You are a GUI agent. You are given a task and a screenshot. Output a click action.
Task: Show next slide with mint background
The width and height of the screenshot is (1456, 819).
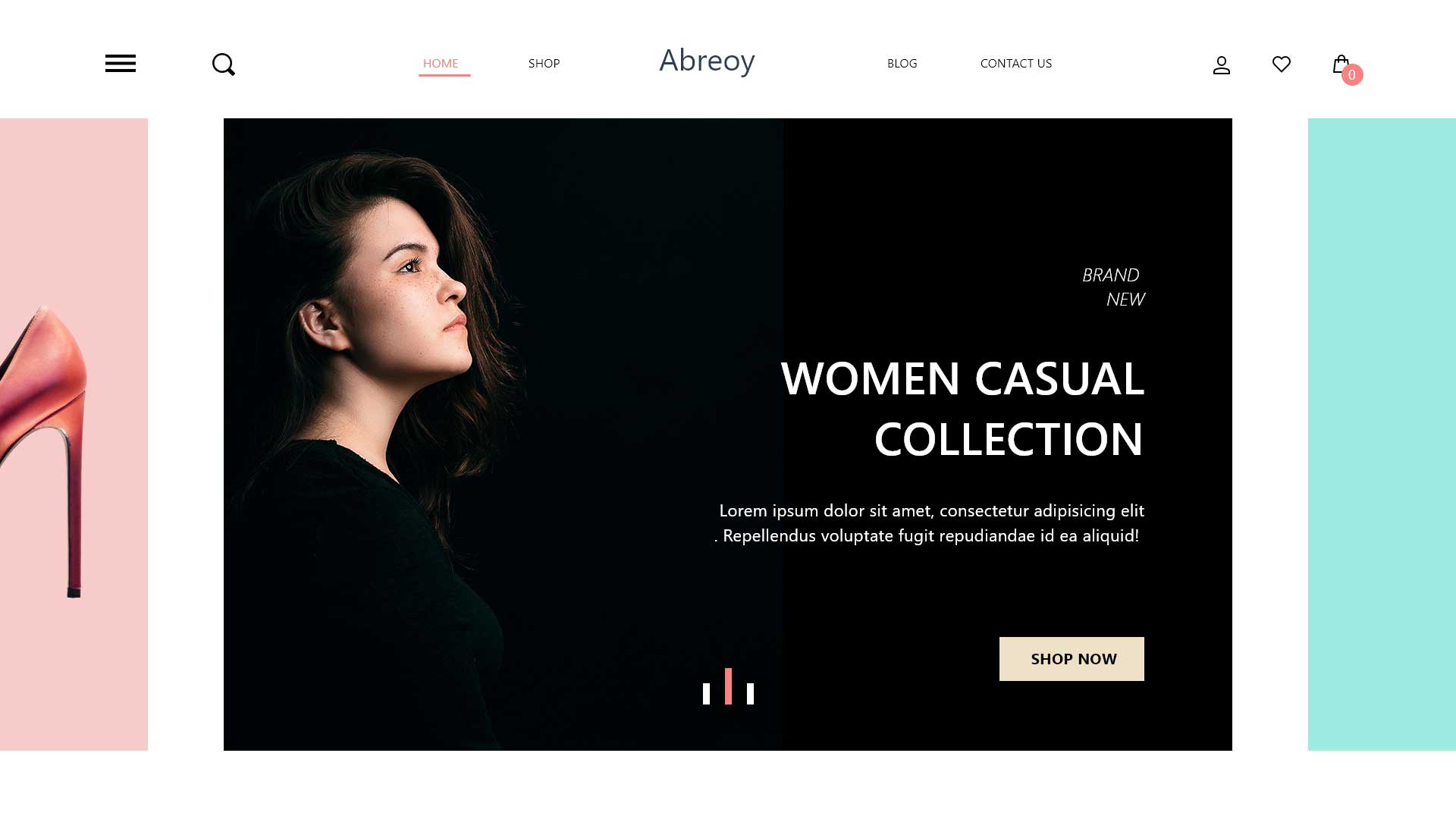pos(1382,435)
